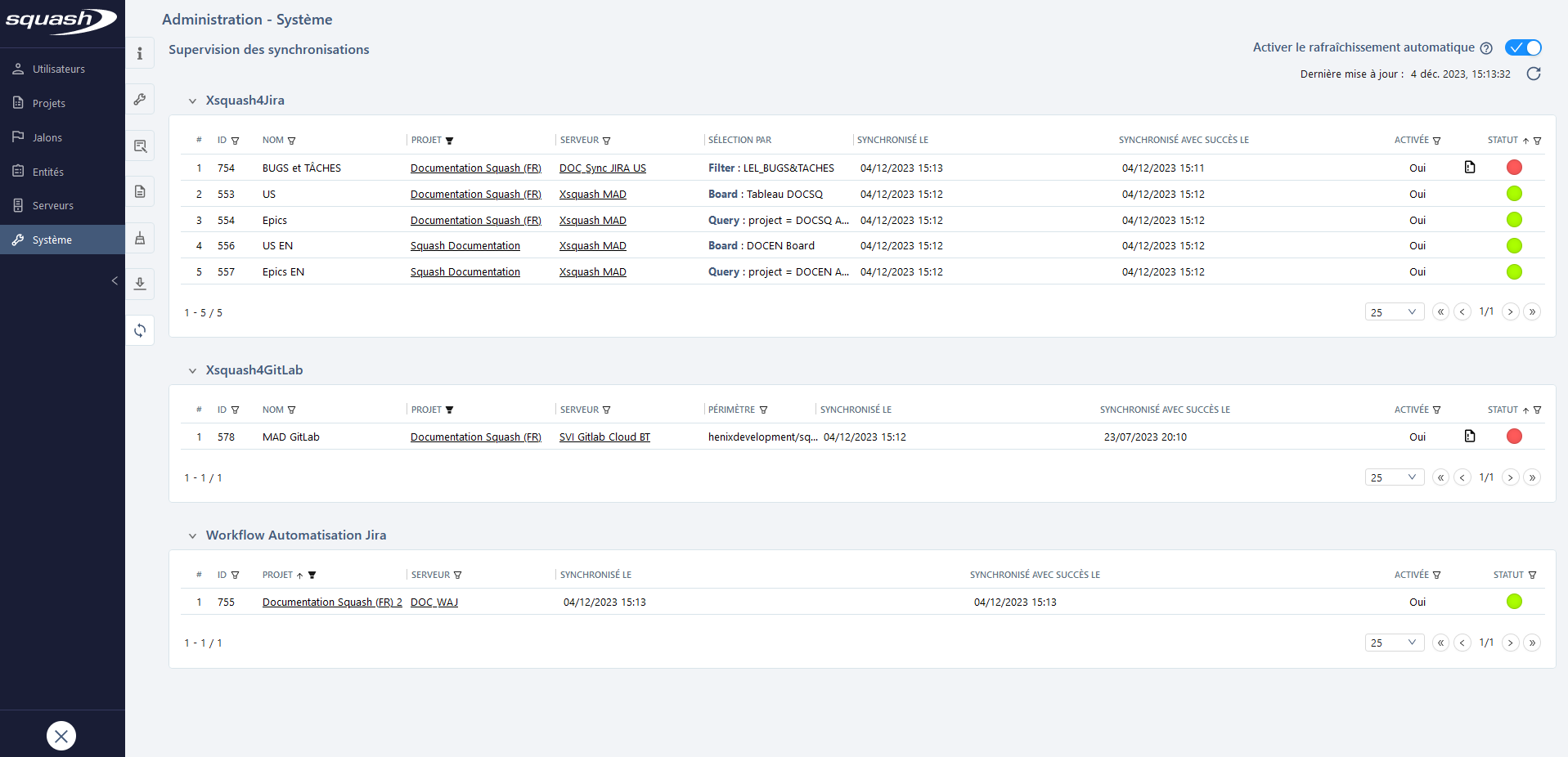
Task: Sort Xsquash4Jira table by SYNCHRONISÉ LE header
Action: point(892,140)
